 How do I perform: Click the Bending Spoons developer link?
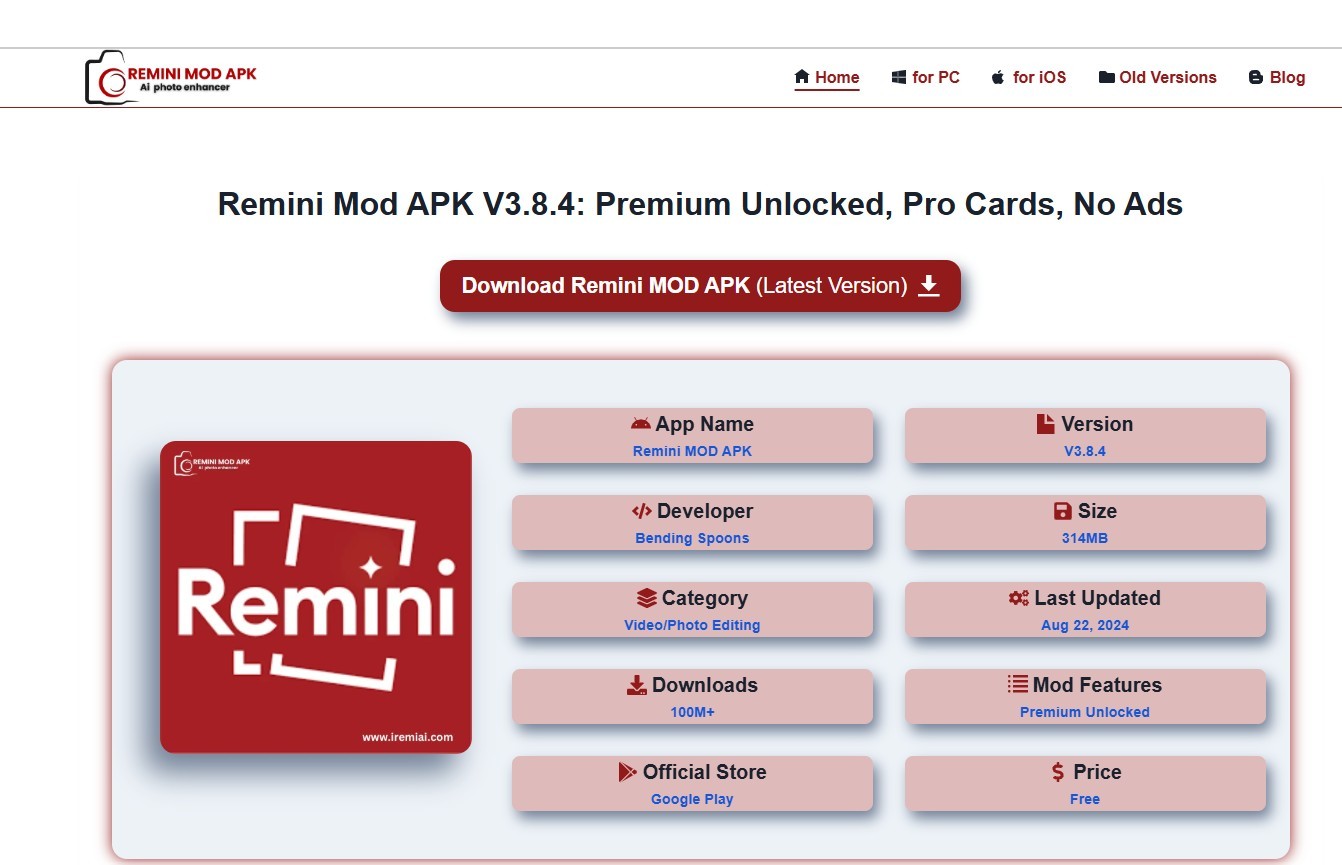coord(692,538)
